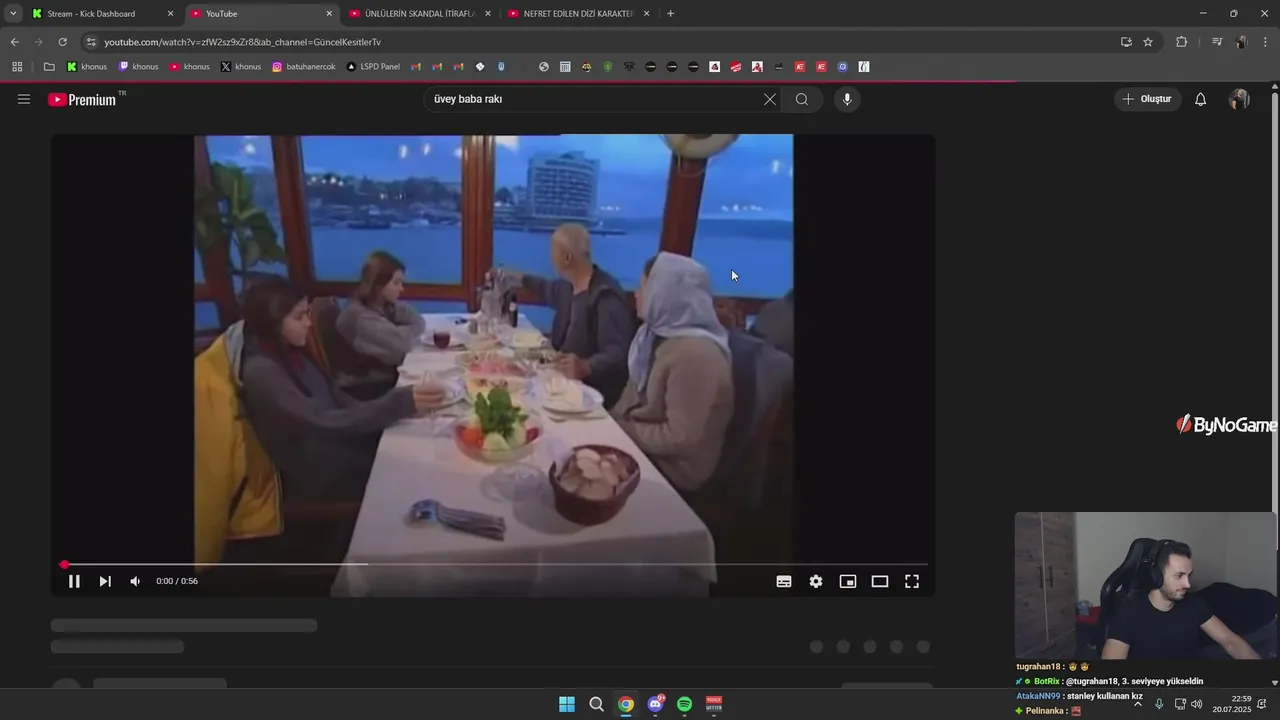Mute the video player volume

tap(135, 581)
